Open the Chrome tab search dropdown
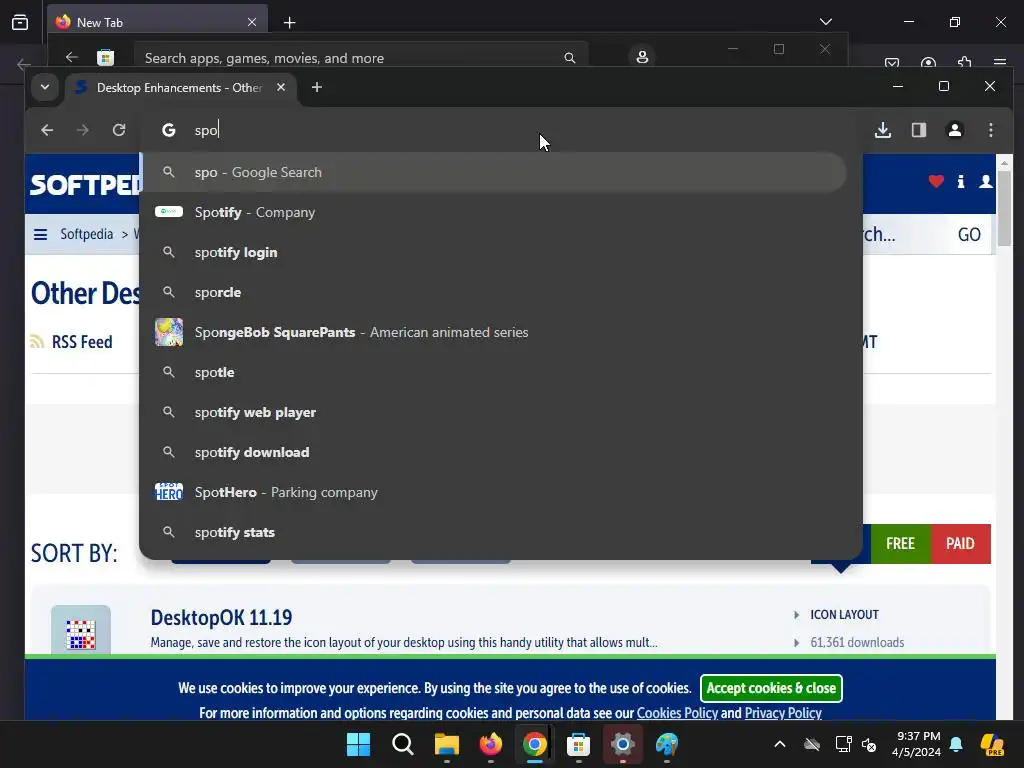Image resolution: width=1024 pixels, height=768 pixels. coord(44,87)
